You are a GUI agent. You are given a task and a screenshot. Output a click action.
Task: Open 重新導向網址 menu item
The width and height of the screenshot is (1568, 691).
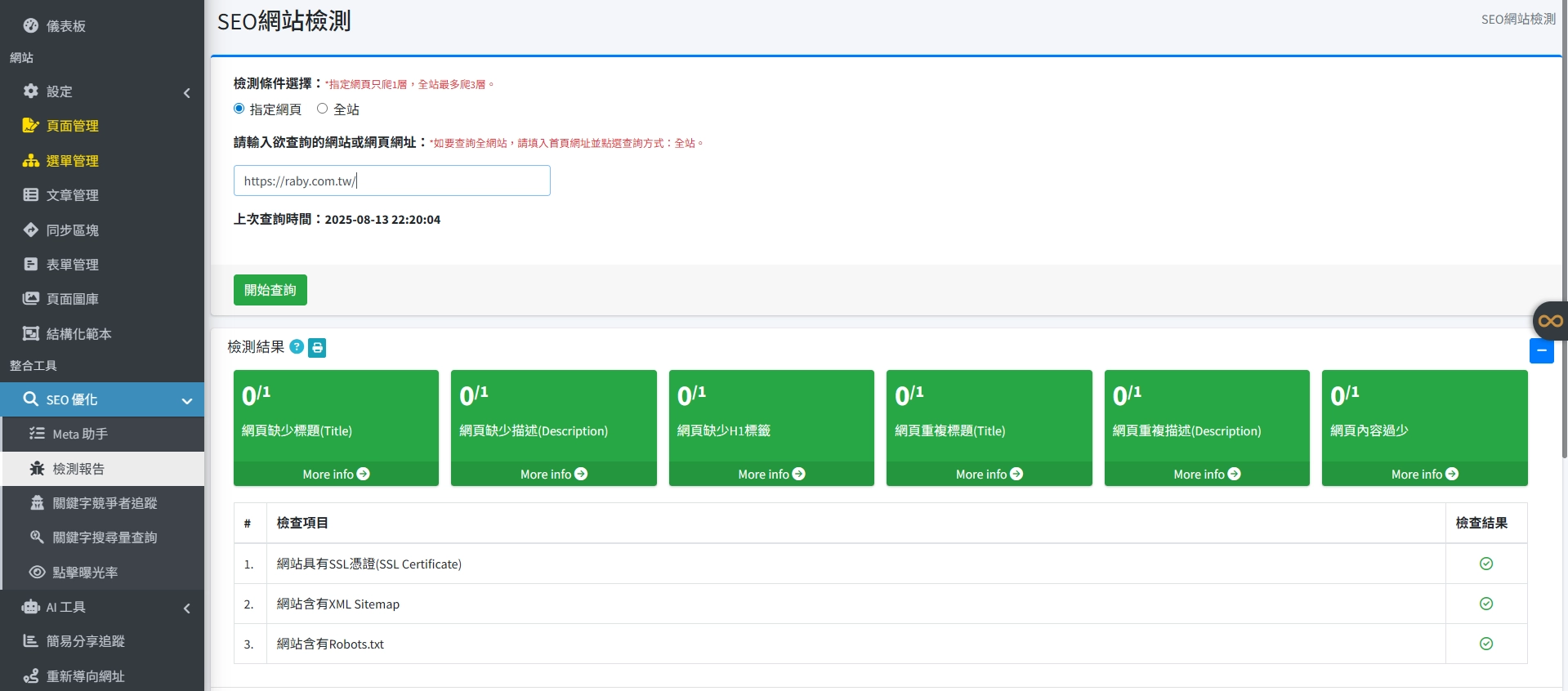coord(102,675)
